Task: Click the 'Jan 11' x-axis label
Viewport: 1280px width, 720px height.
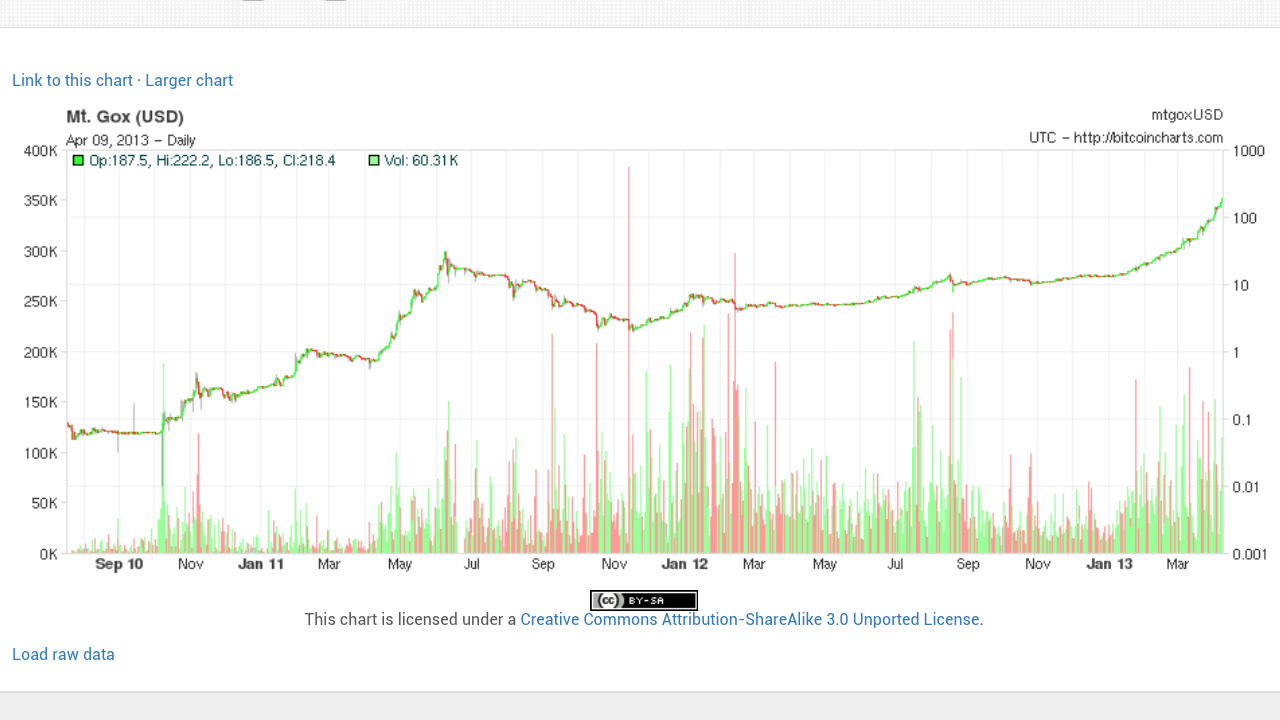Action: [x=261, y=564]
